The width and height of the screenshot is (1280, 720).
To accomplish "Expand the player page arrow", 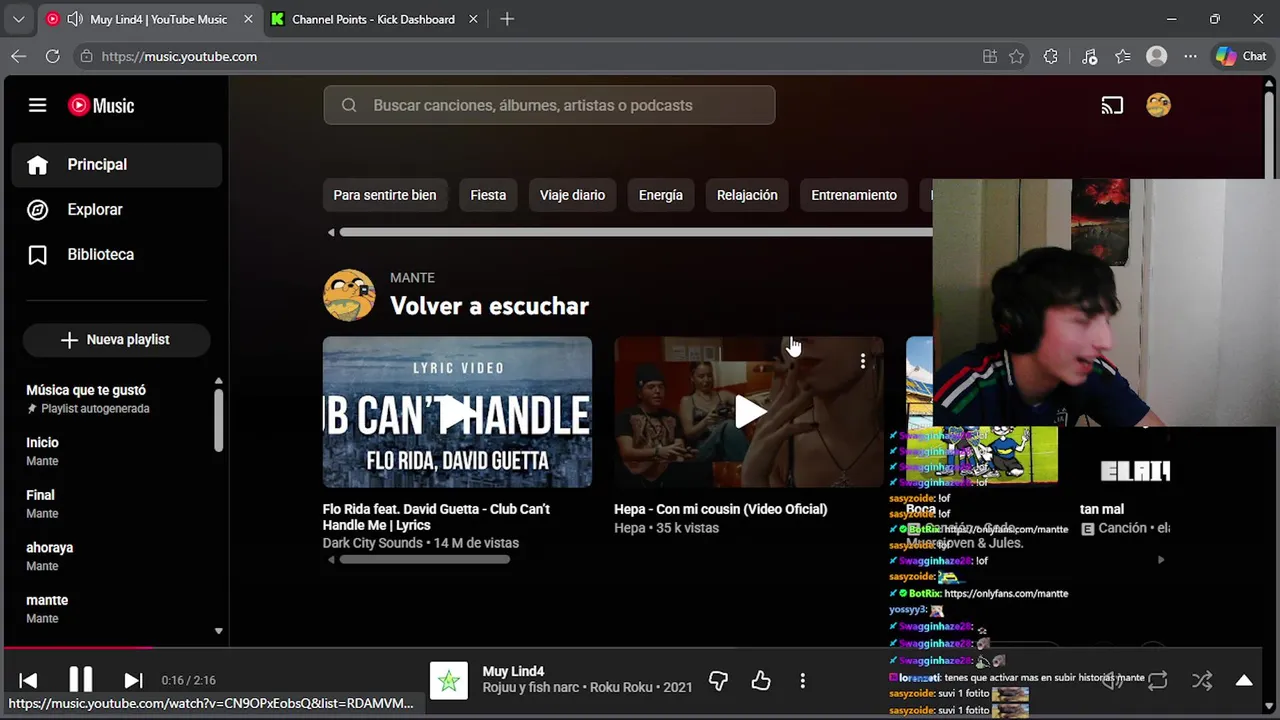I will [1244, 681].
